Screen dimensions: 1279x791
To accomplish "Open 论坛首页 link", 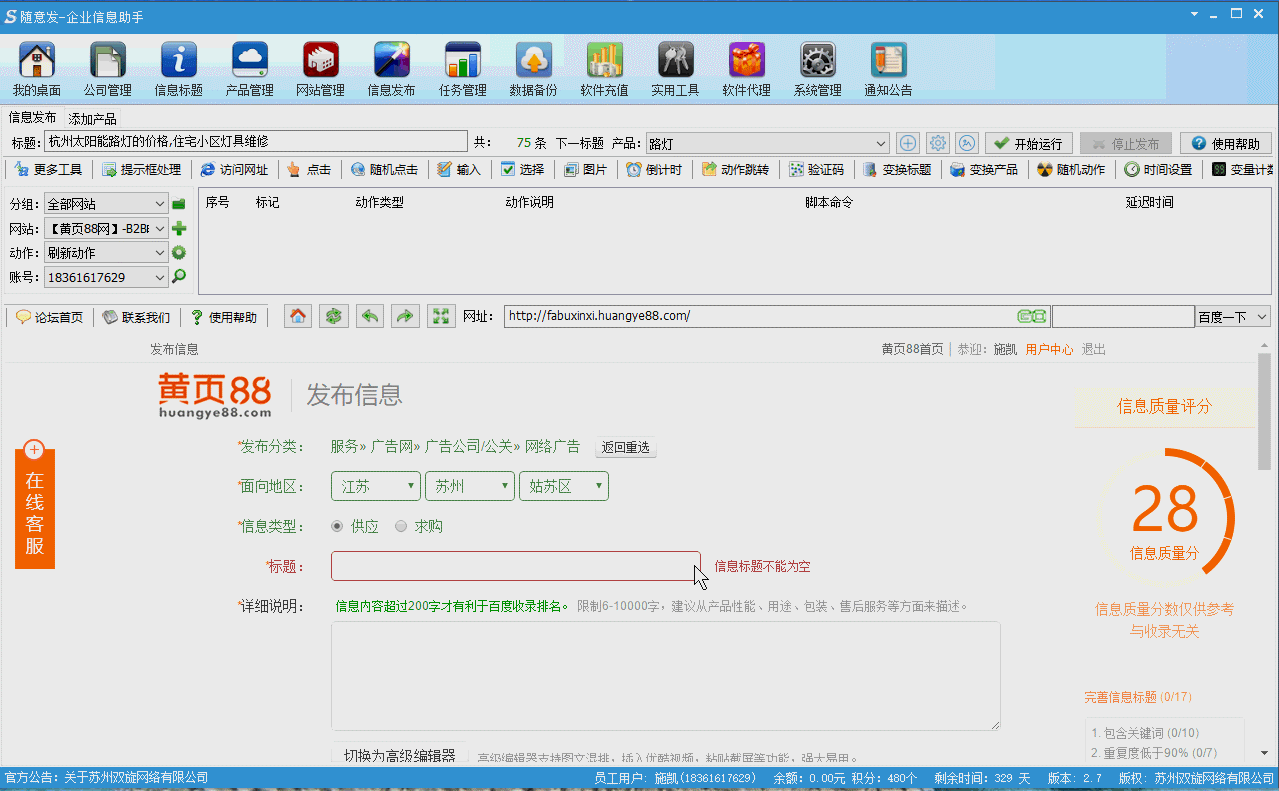I will pyautogui.click(x=49, y=317).
